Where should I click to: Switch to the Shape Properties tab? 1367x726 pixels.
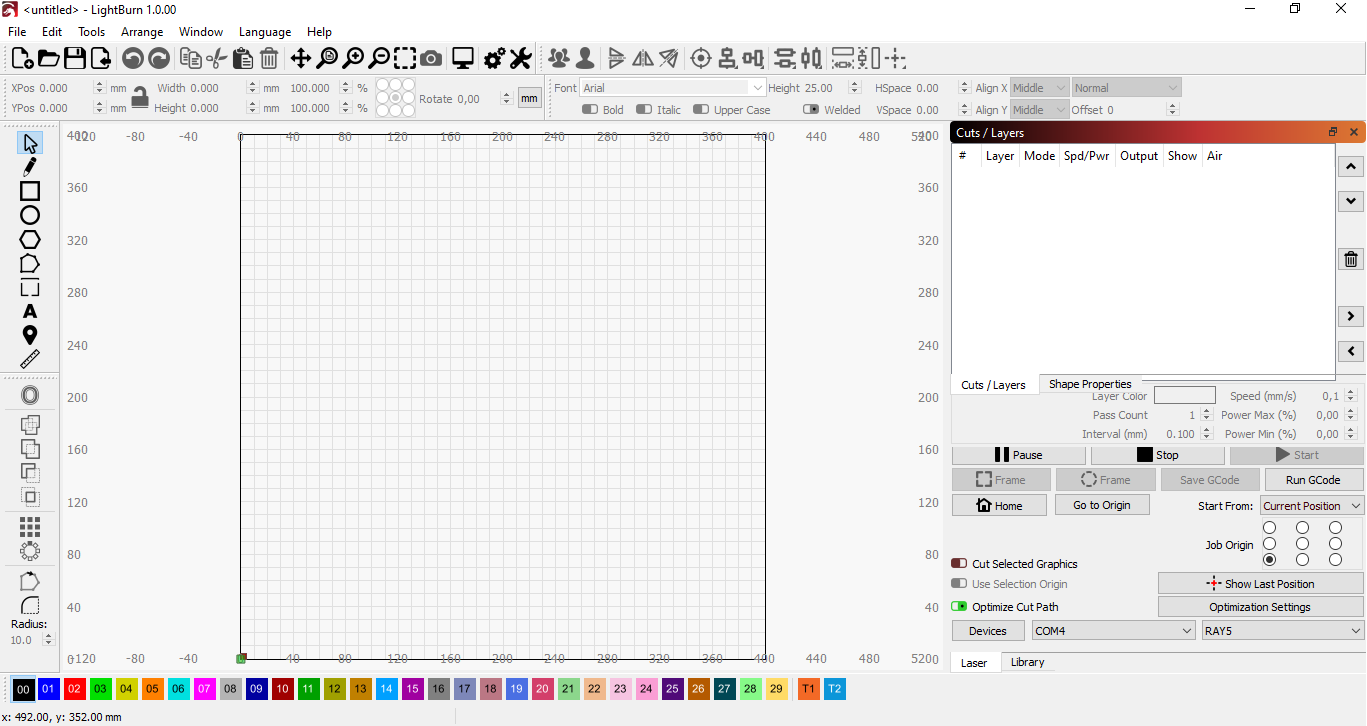click(x=1090, y=384)
